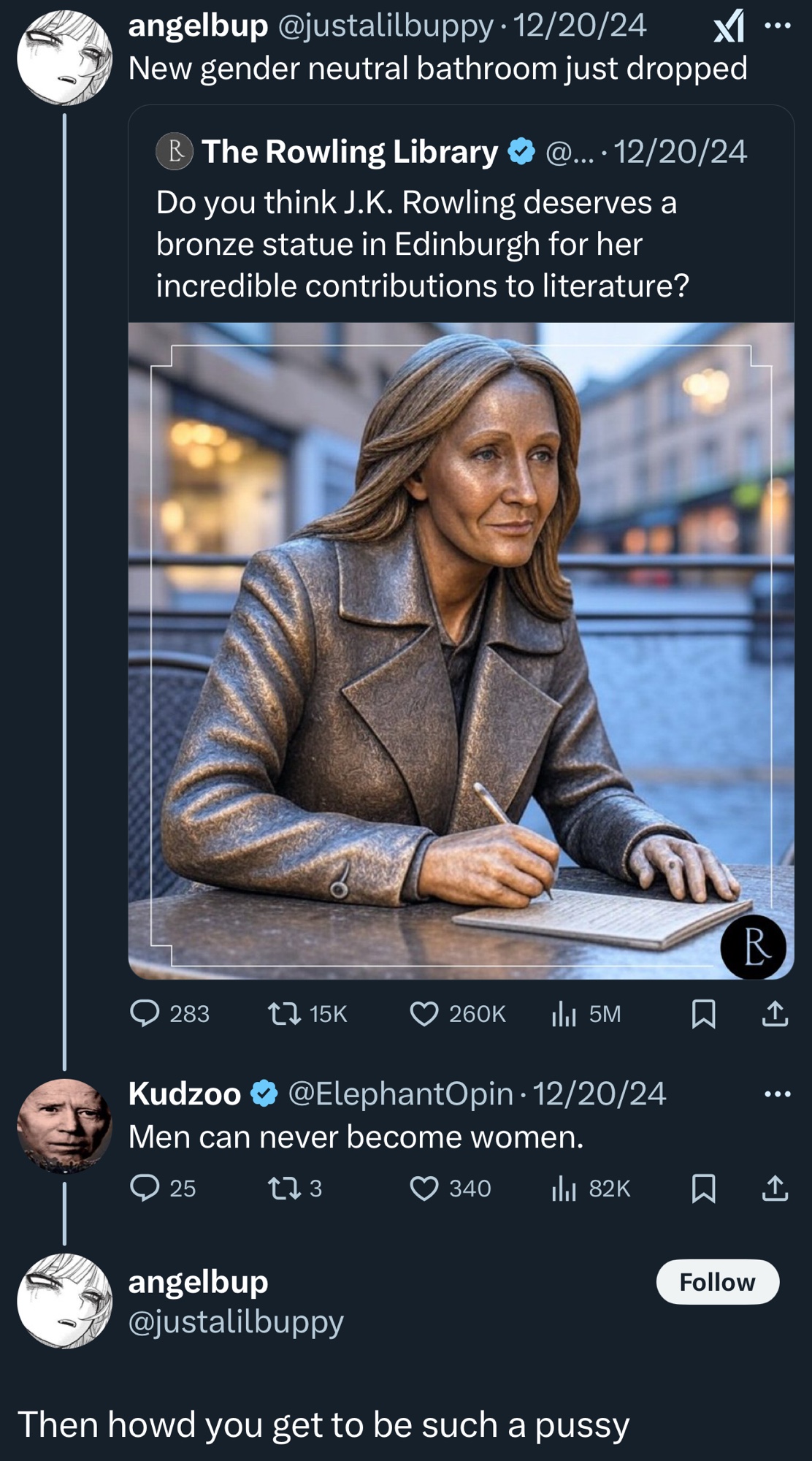Image resolution: width=812 pixels, height=1461 pixels.
Task: View Kudzoo tweet's 82K views analytics
Action: [564, 1189]
